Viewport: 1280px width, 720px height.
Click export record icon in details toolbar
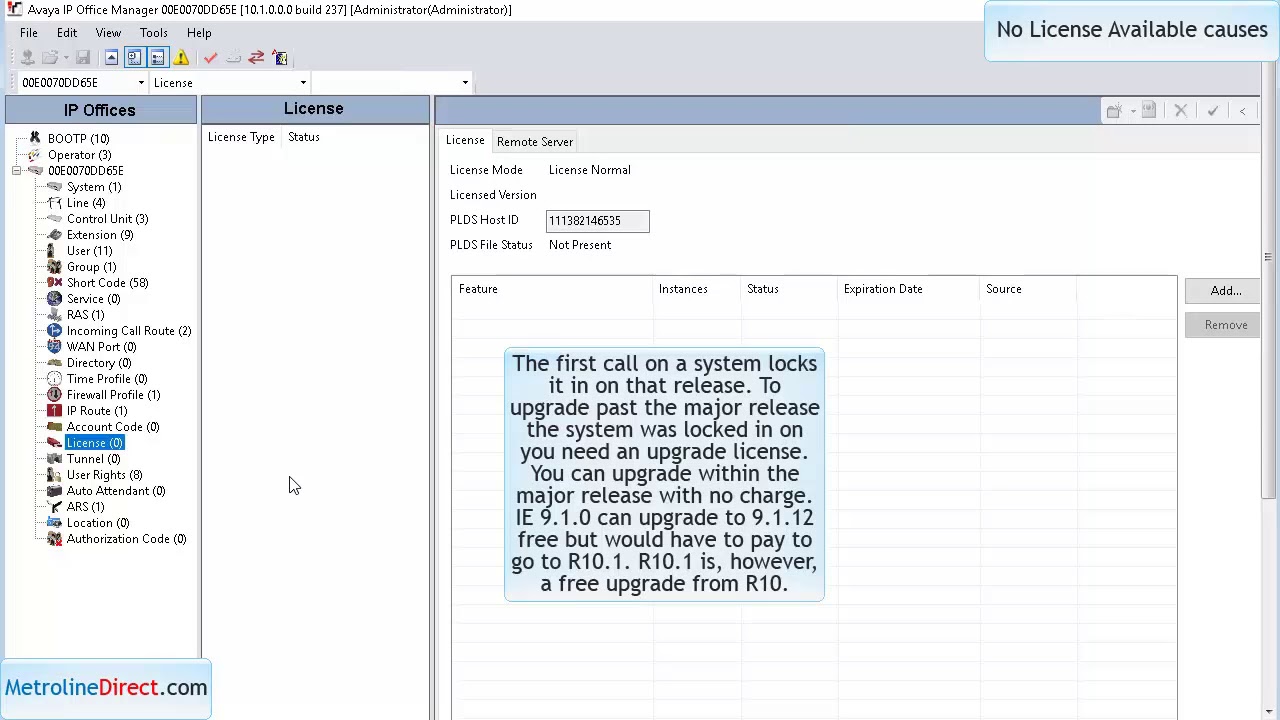1148,111
